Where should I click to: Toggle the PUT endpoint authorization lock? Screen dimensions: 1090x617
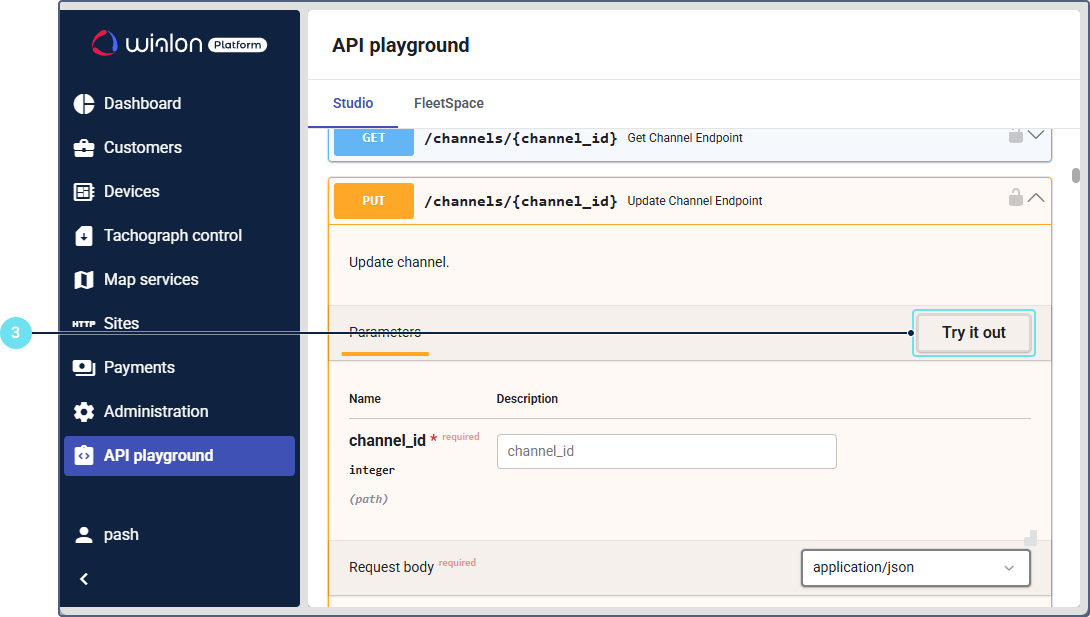tap(1015, 198)
